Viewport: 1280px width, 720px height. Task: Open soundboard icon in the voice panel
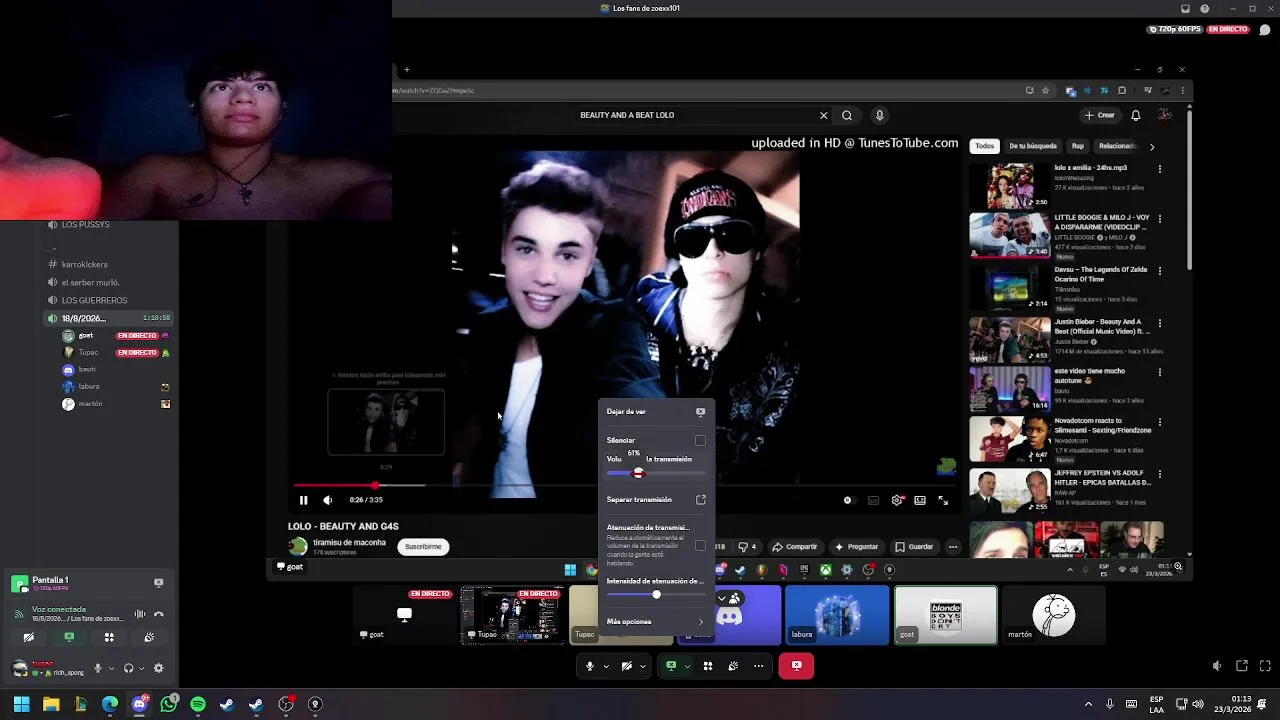pos(149,637)
